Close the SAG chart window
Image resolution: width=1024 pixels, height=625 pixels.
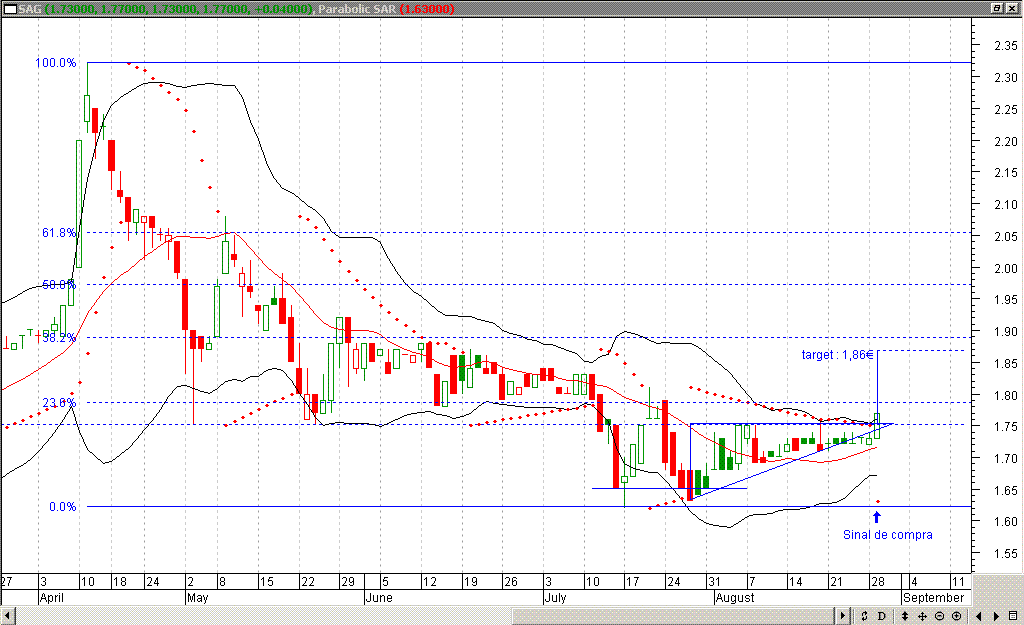pyautogui.click(x=1012, y=8)
